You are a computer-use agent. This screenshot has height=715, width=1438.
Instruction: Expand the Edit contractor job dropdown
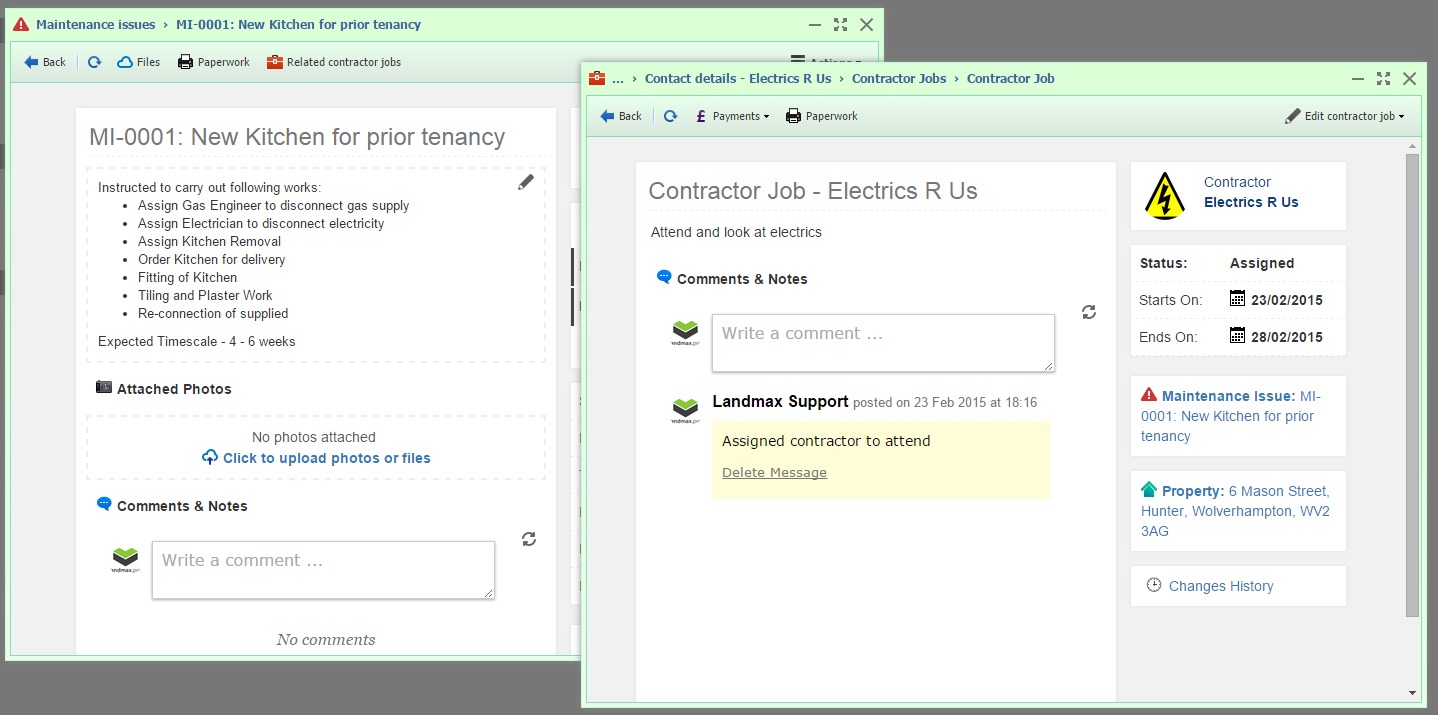1345,116
